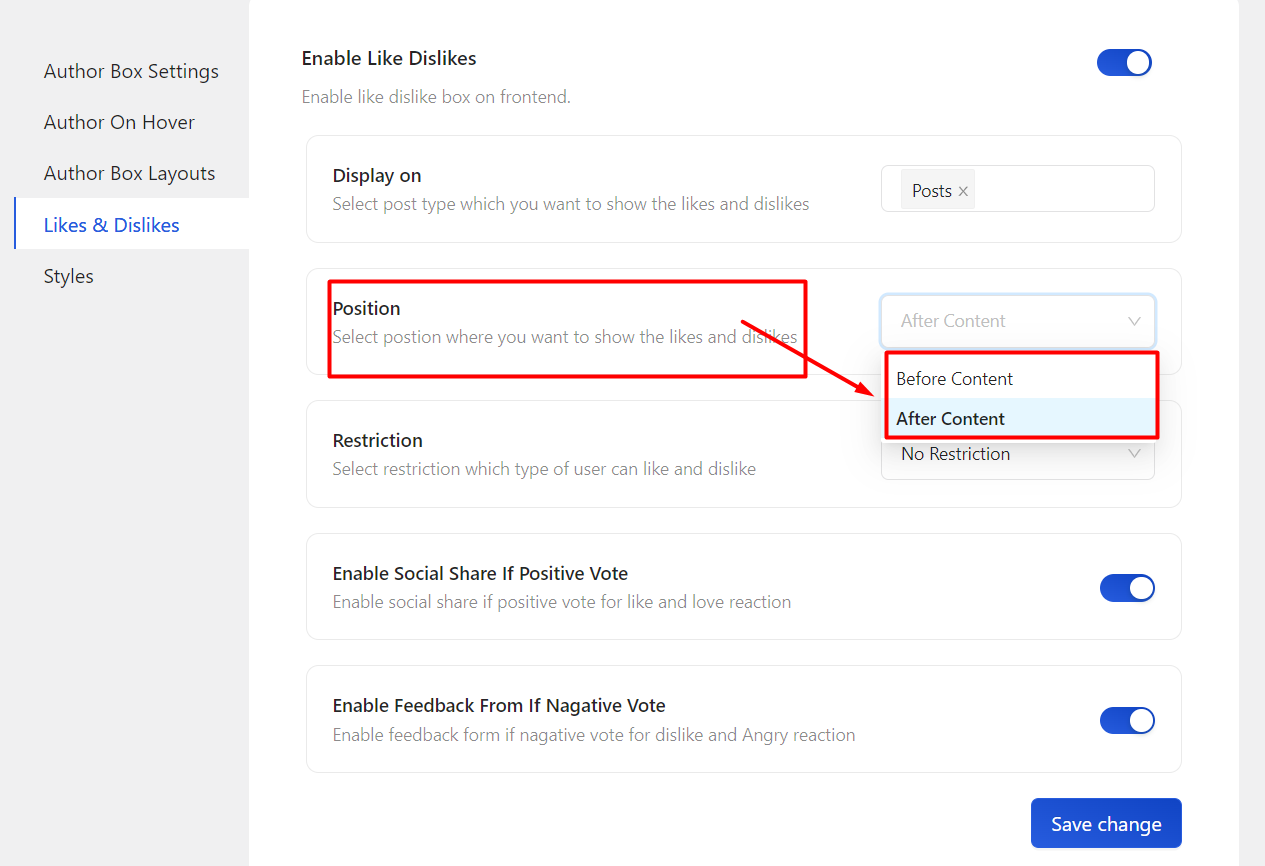Screen dimensions: 1265x866
Task: Go to the Author Box Layouts tab
Action: click(129, 174)
